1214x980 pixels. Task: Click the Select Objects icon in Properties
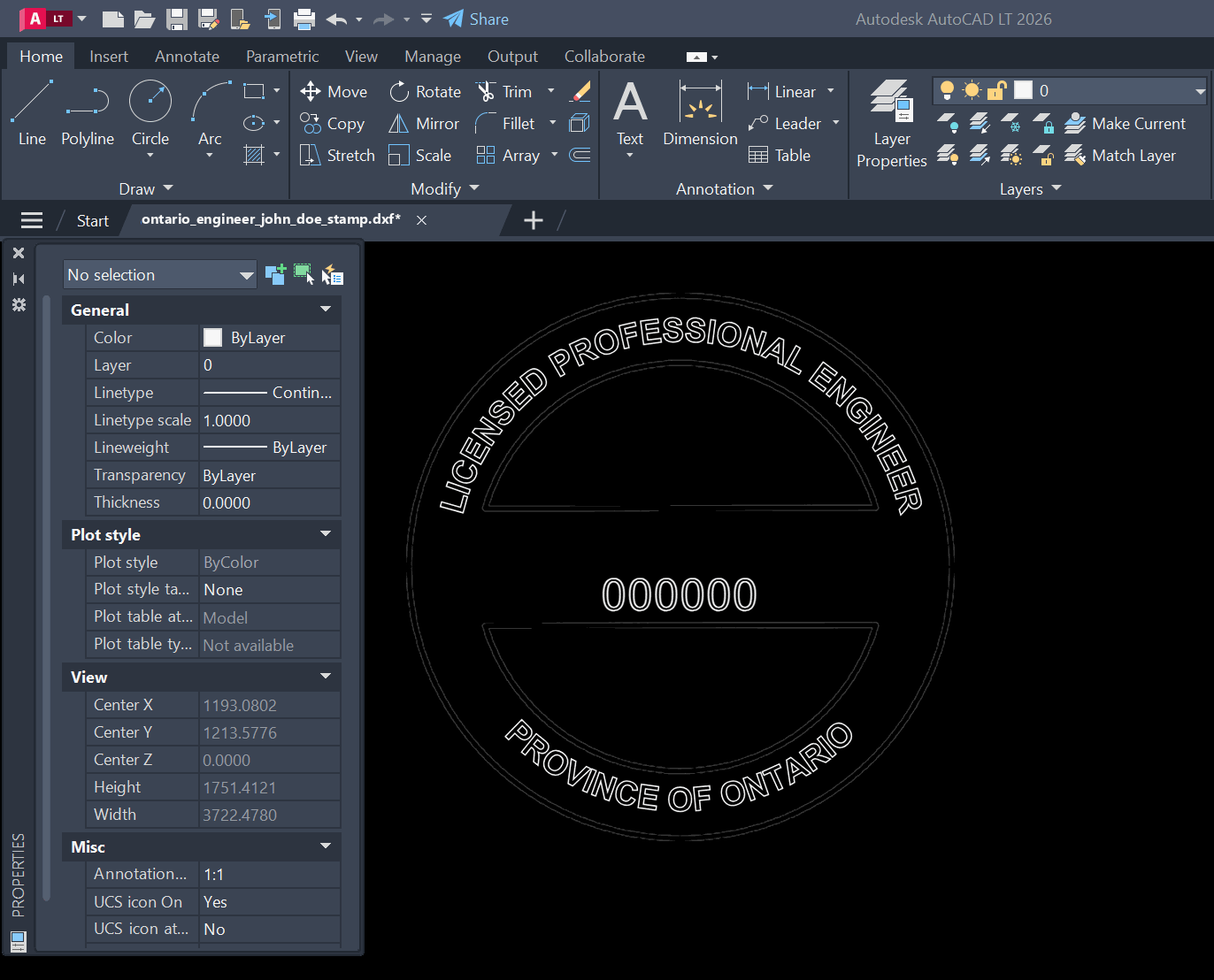(x=303, y=275)
